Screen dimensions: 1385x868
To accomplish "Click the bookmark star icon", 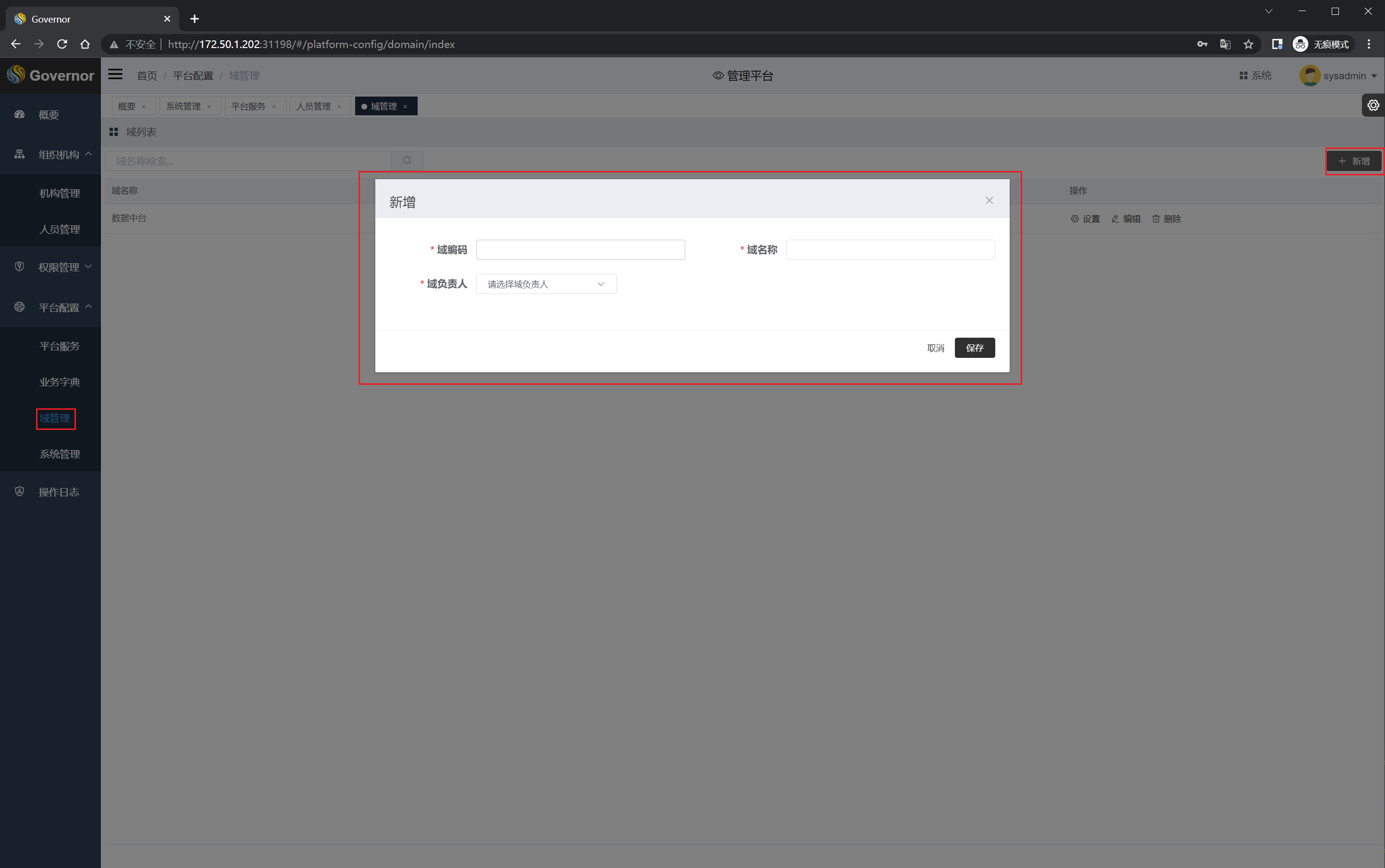I will coord(1249,44).
